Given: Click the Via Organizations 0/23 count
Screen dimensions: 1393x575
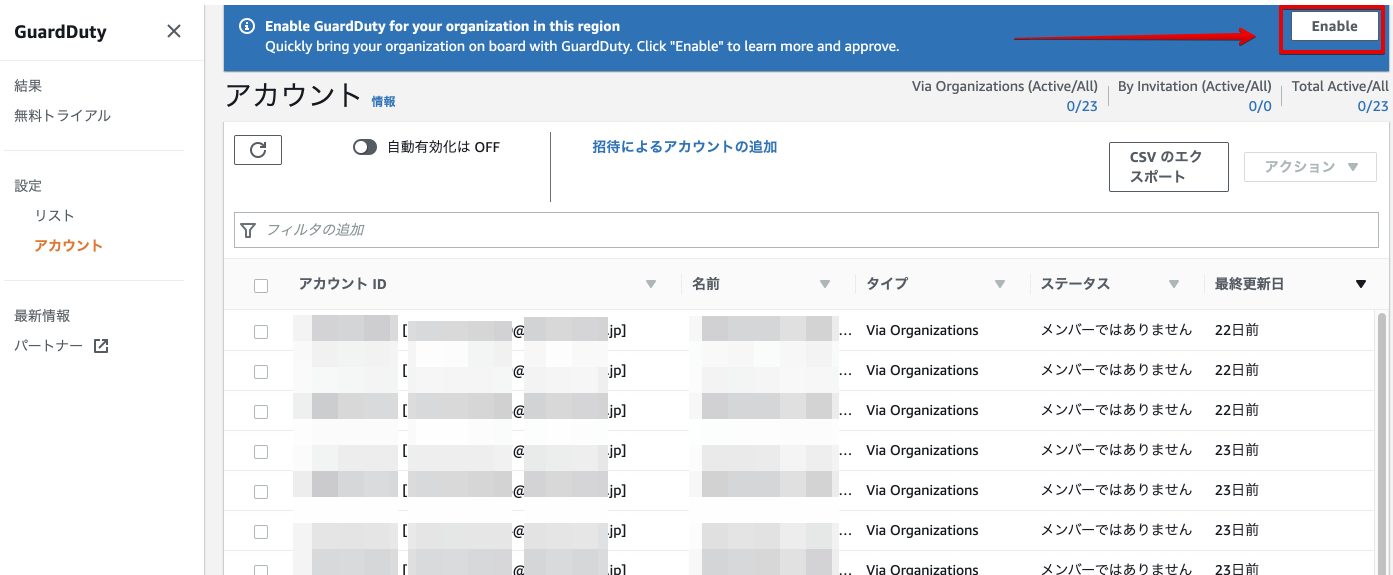Looking at the screenshot, I should [x=1081, y=106].
